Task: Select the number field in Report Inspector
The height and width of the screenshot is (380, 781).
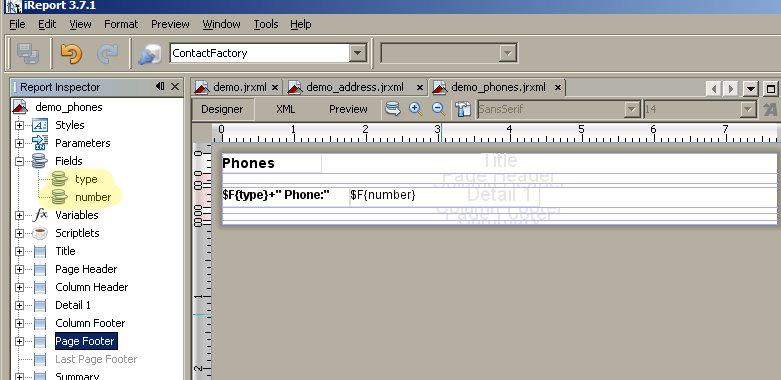Action: point(93,197)
